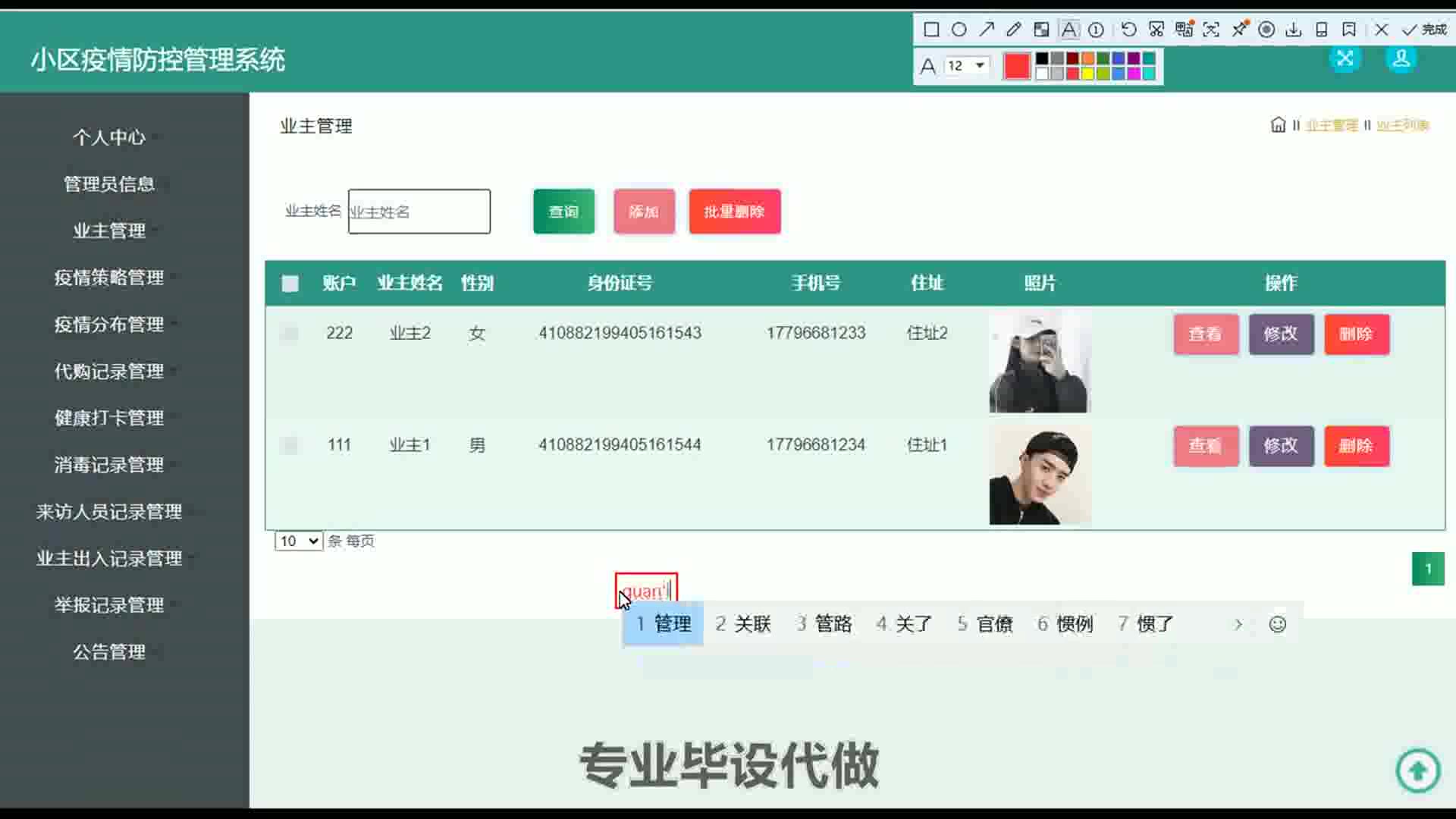
Task: Tick the checkbox for account 111
Action: click(290, 445)
